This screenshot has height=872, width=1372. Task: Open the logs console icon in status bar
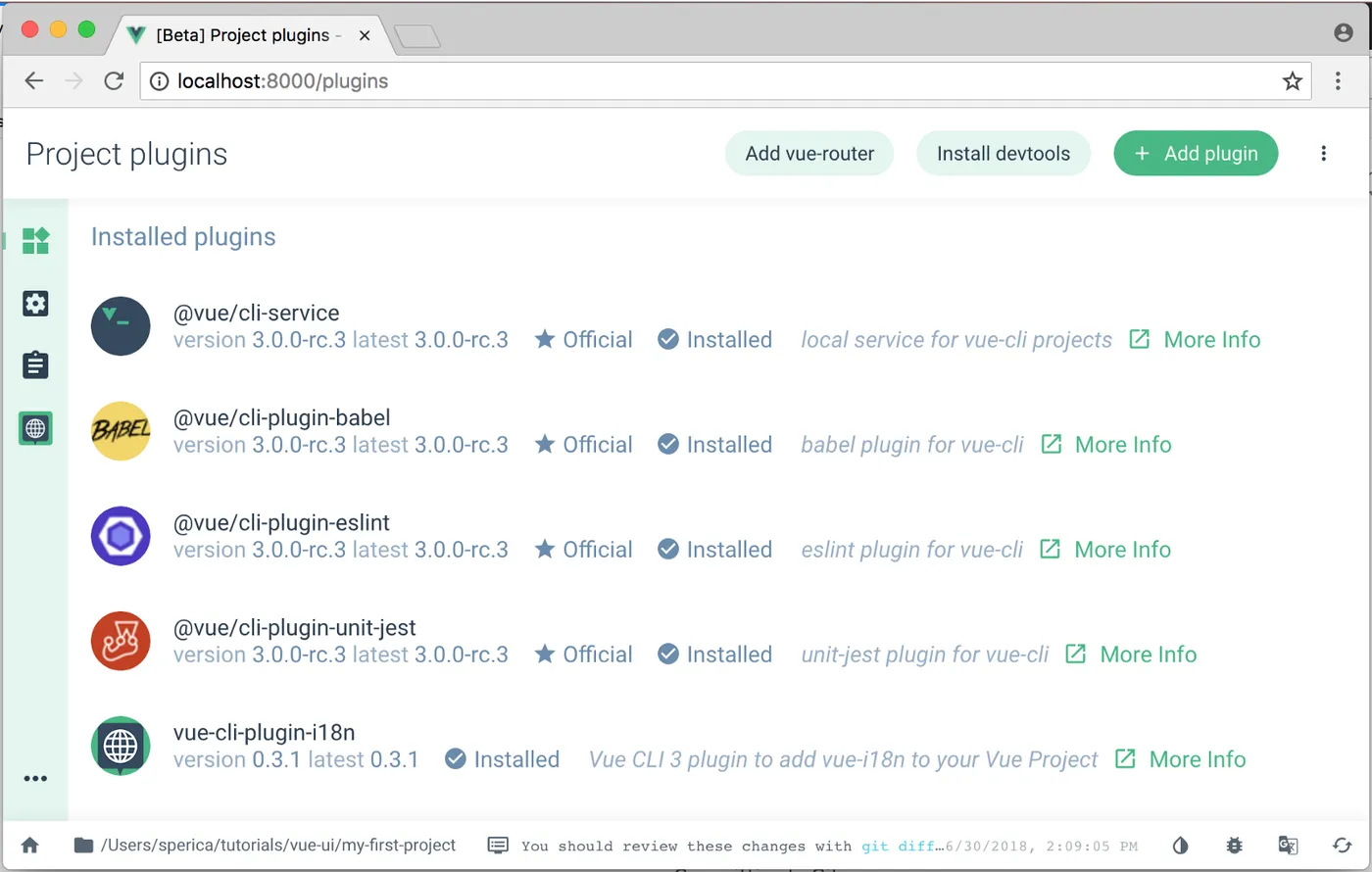pyautogui.click(x=498, y=845)
